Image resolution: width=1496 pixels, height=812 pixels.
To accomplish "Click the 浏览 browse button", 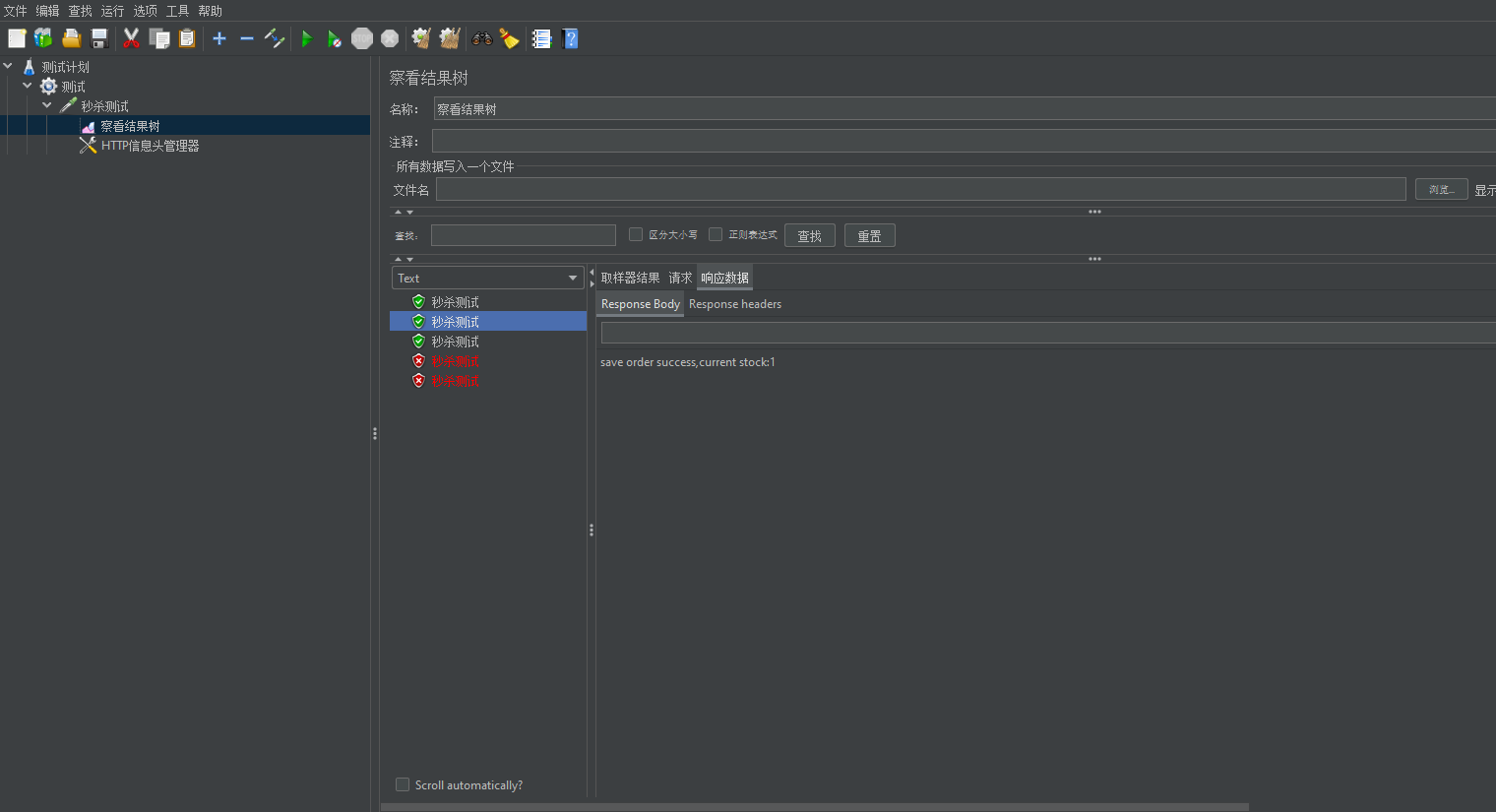I will [x=1442, y=189].
